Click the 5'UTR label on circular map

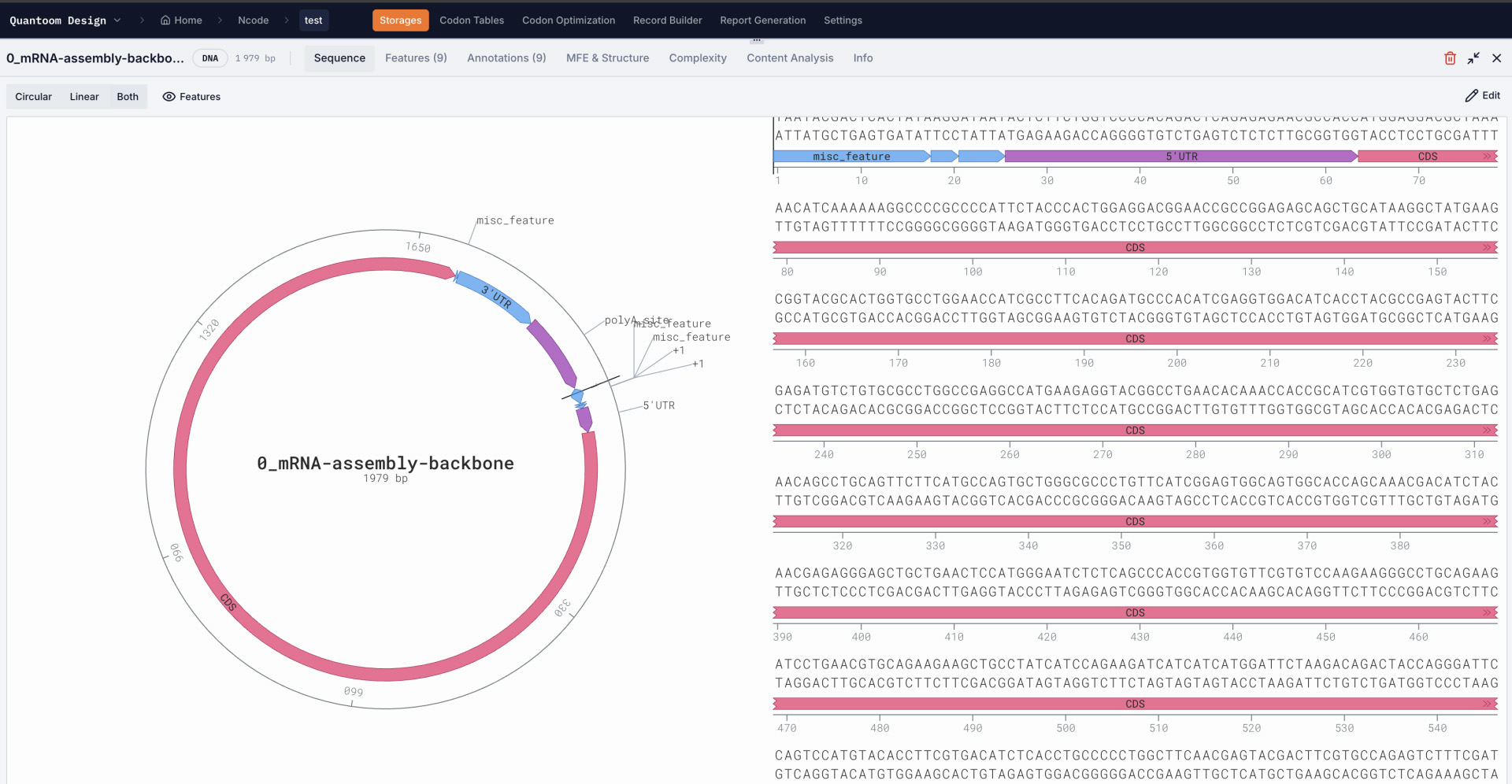click(659, 405)
